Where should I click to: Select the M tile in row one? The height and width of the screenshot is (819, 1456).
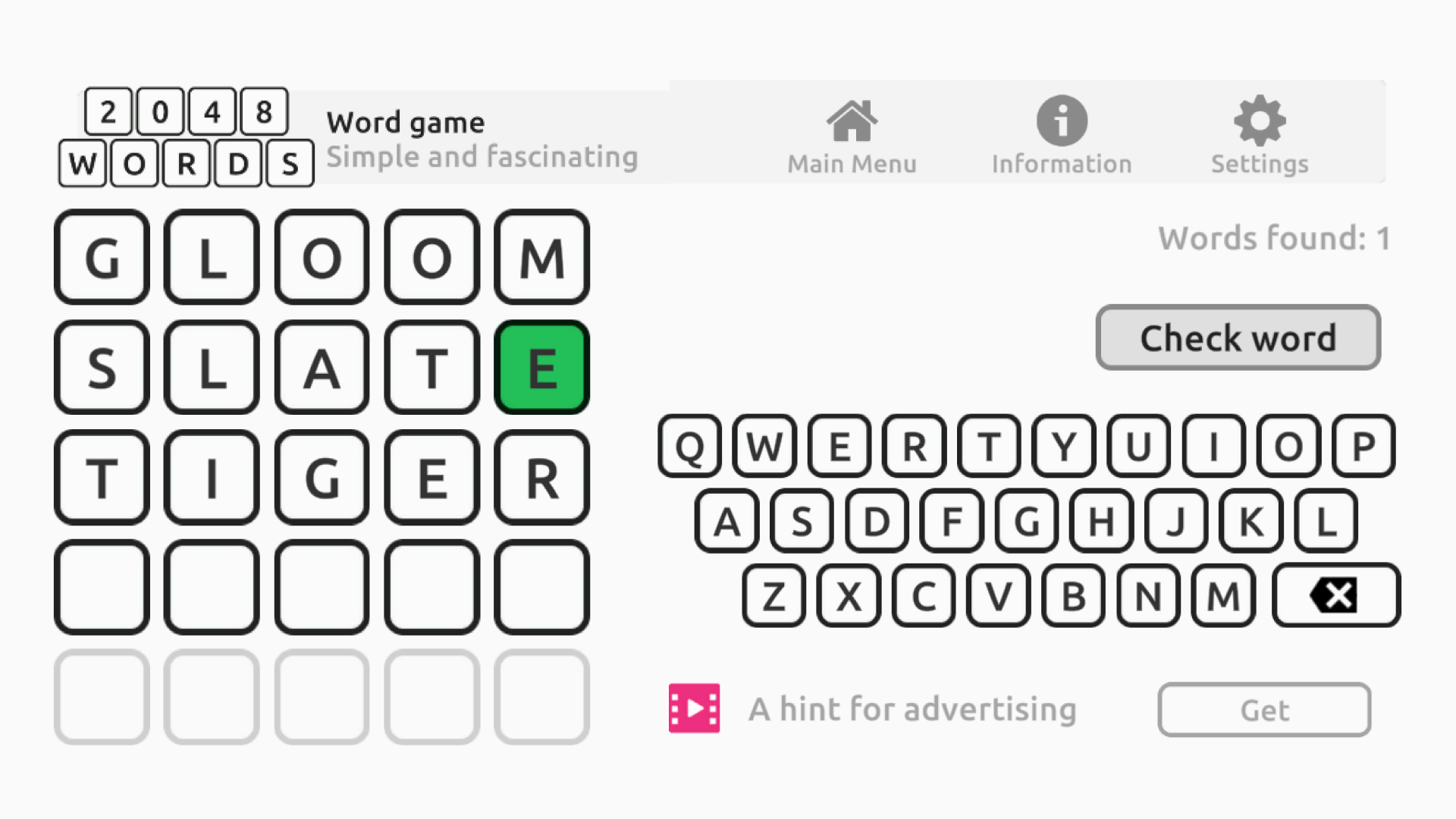click(x=539, y=257)
